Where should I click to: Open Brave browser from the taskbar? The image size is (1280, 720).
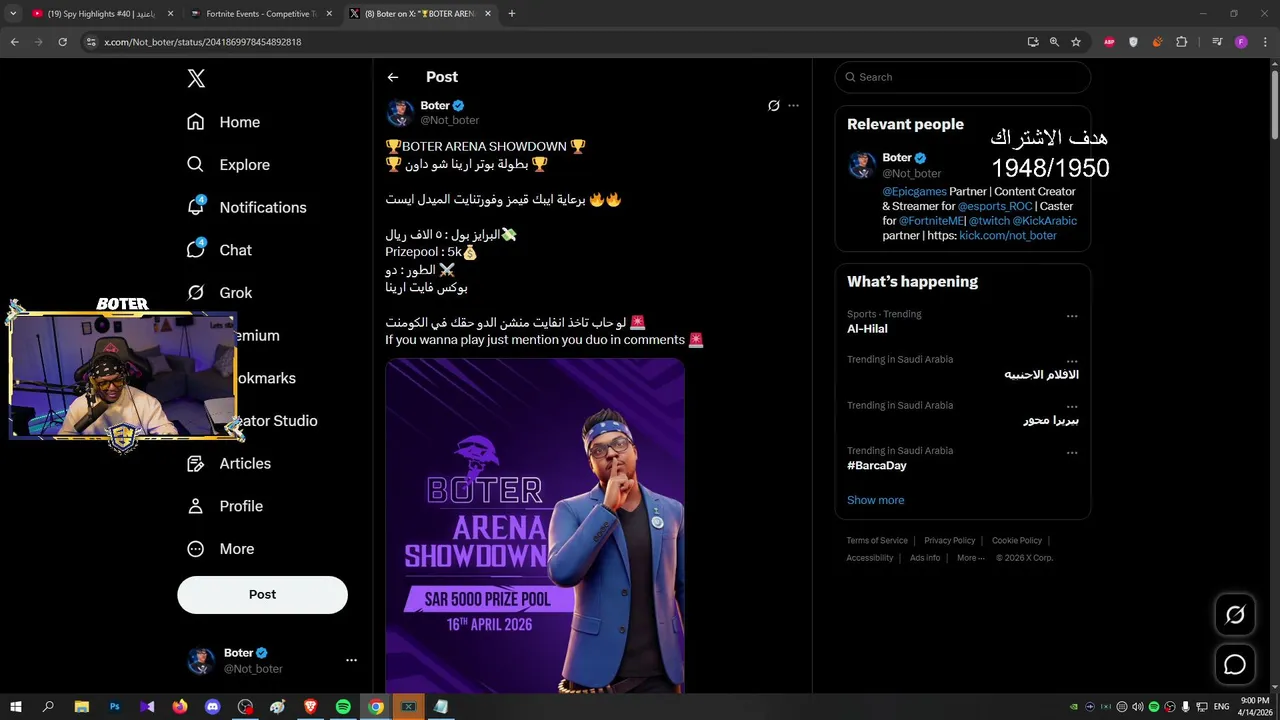310,707
